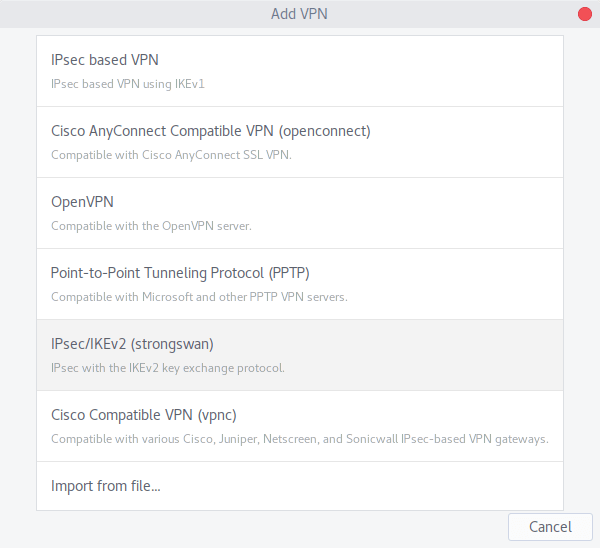Select Cisco Compatible VPN (vpnc)
Screen dimensions: 600x548
pyautogui.click(x=300, y=426)
